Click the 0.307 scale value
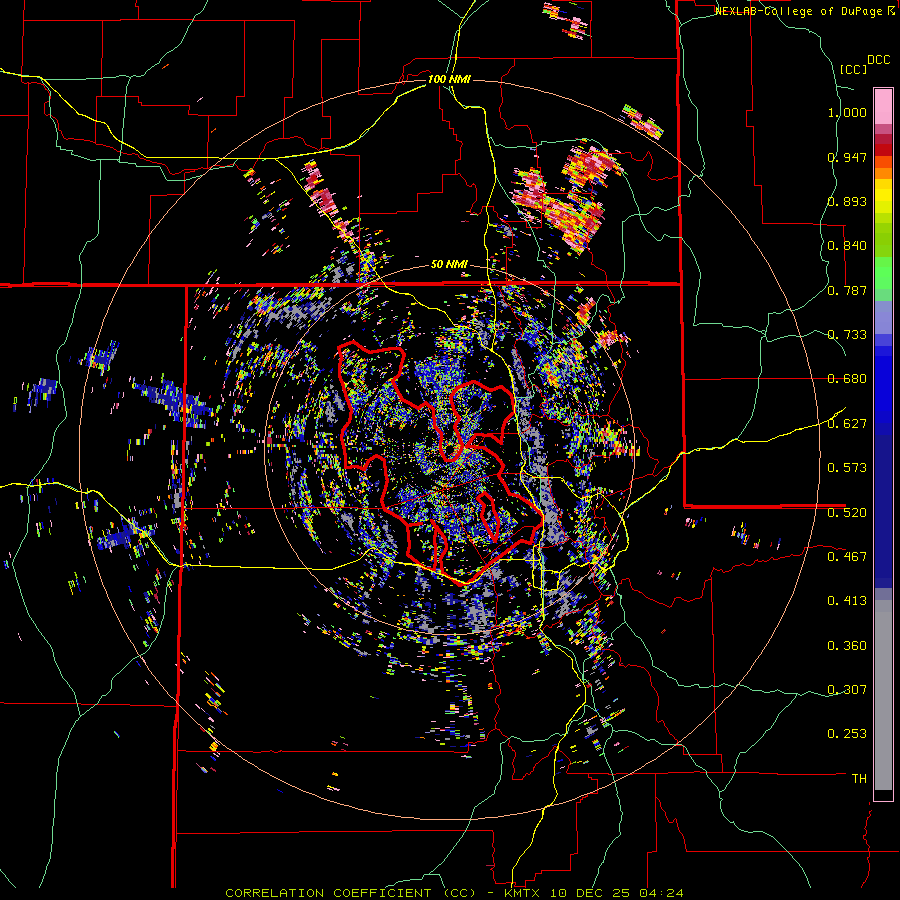The height and width of the screenshot is (900, 900). click(x=847, y=689)
